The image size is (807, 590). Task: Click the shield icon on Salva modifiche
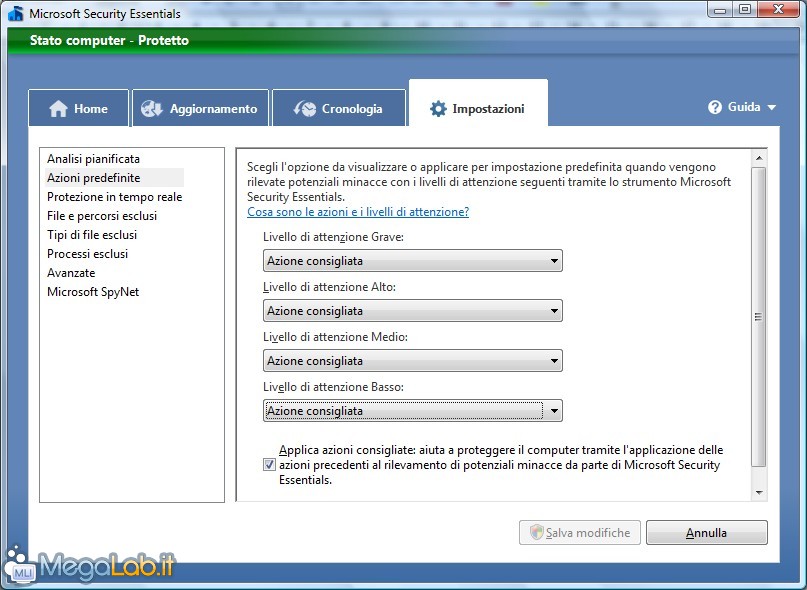click(x=537, y=532)
